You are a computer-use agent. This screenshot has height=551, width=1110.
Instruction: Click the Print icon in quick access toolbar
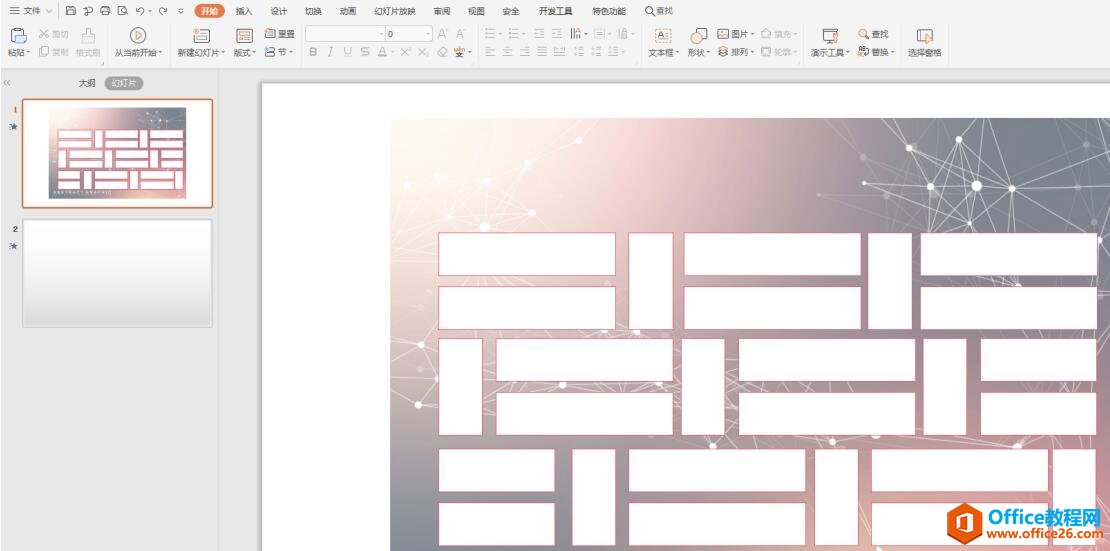coord(105,11)
